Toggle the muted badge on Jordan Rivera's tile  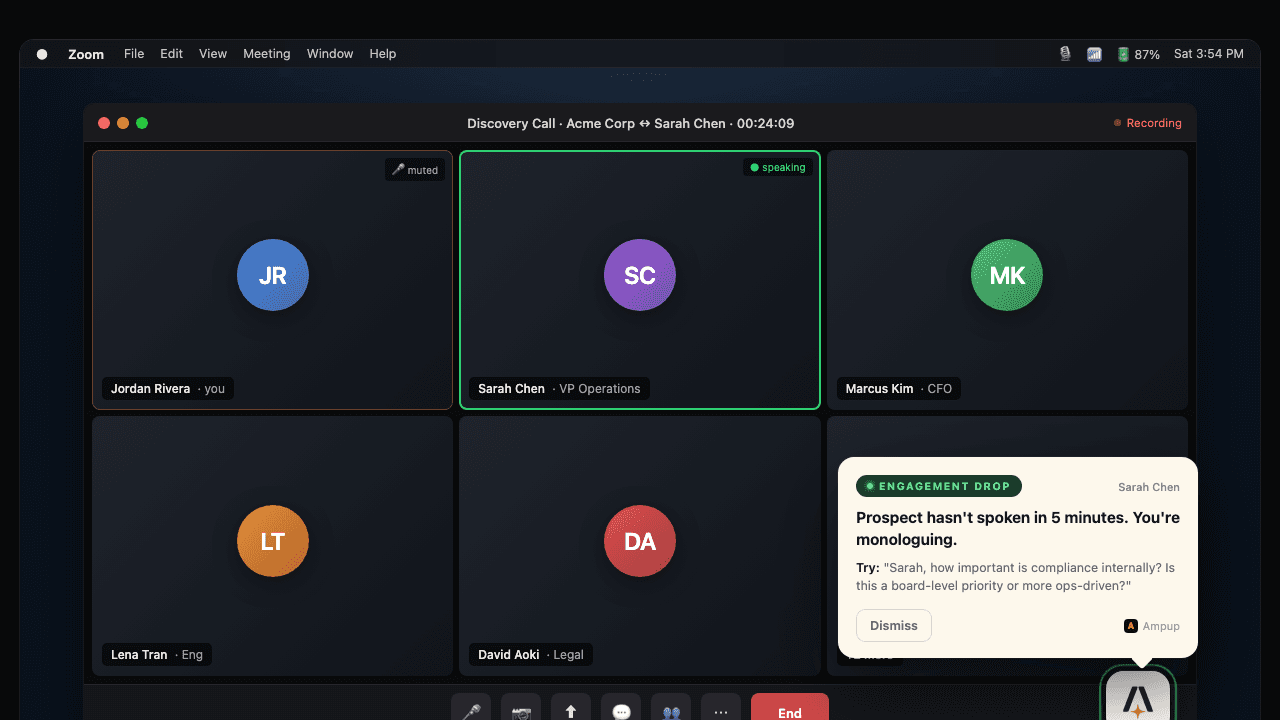pyautogui.click(x=414, y=169)
